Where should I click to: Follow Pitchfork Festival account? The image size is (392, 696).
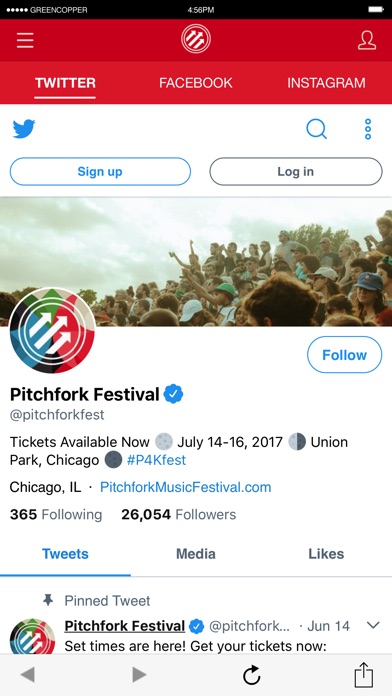(344, 355)
